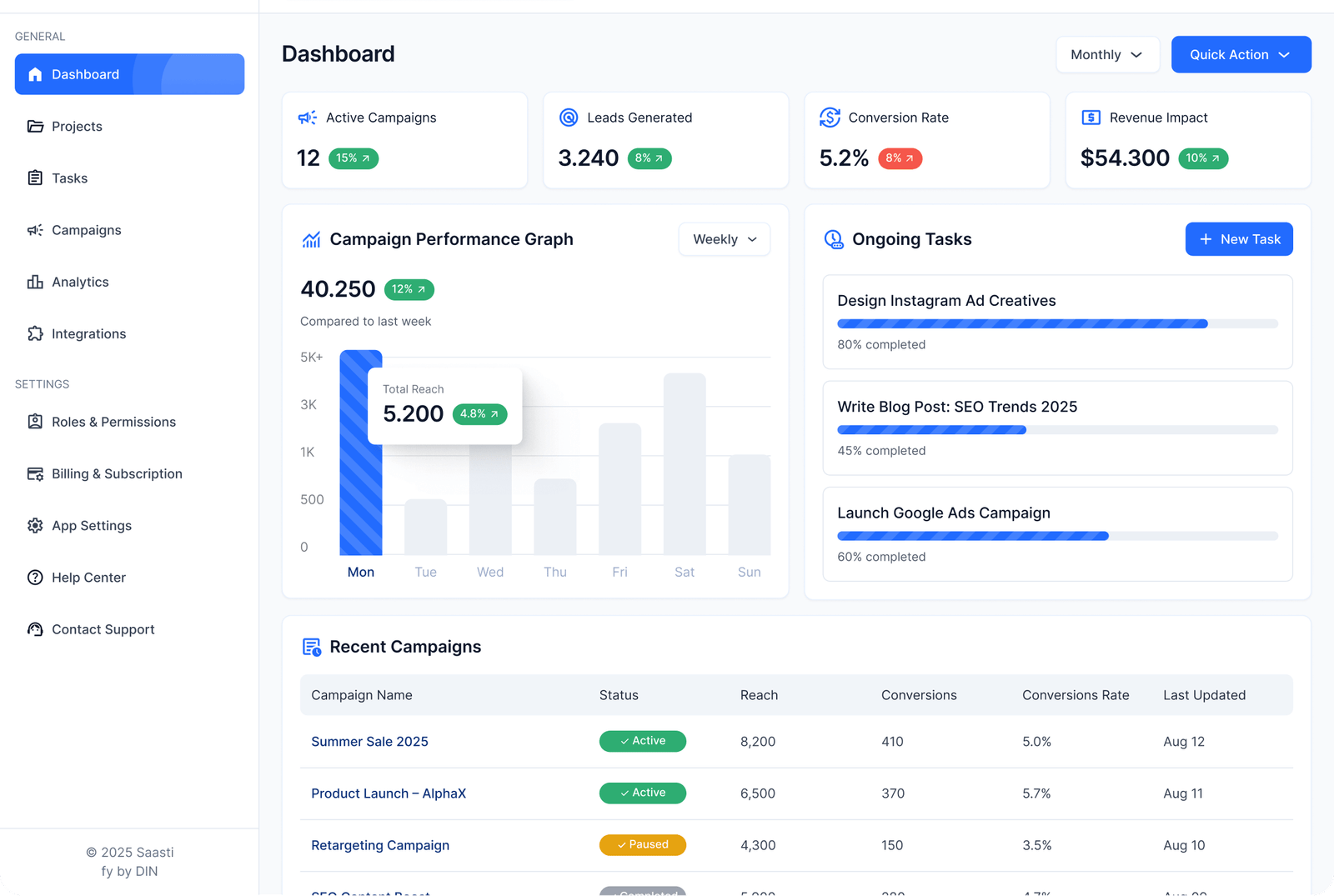Viewport: 1334px width, 896px height.
Task: Select the Sat bar in performance graph
Action: click(685, 464)
